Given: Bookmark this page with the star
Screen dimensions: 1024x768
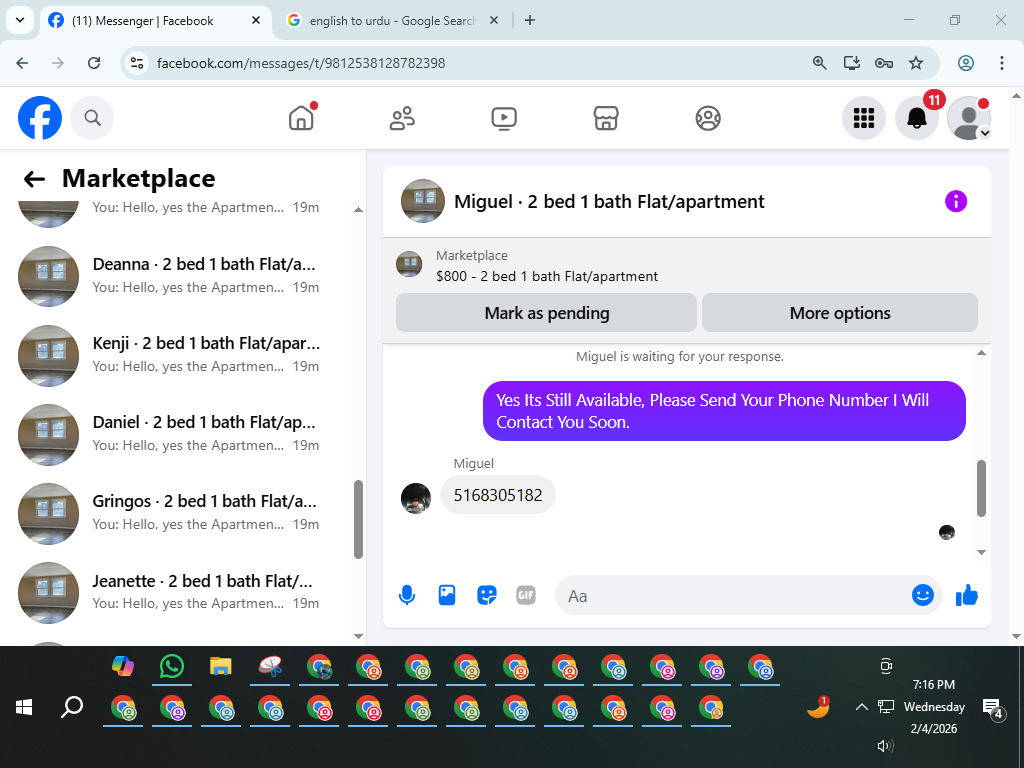Looking at the screenshot, I should [916, 63].
